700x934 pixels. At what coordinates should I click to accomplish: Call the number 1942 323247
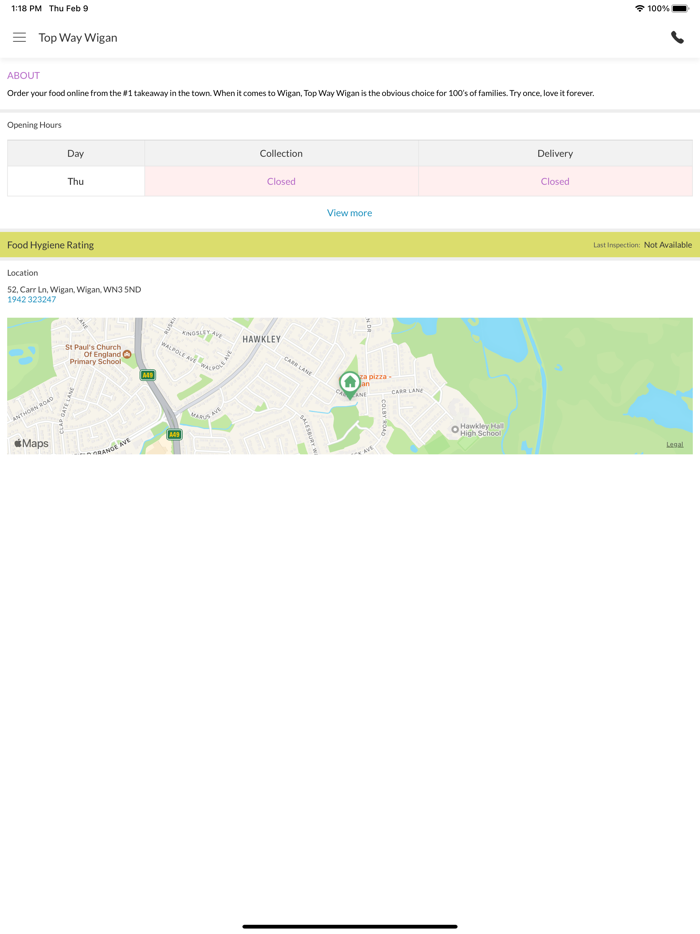pos(32,300)
